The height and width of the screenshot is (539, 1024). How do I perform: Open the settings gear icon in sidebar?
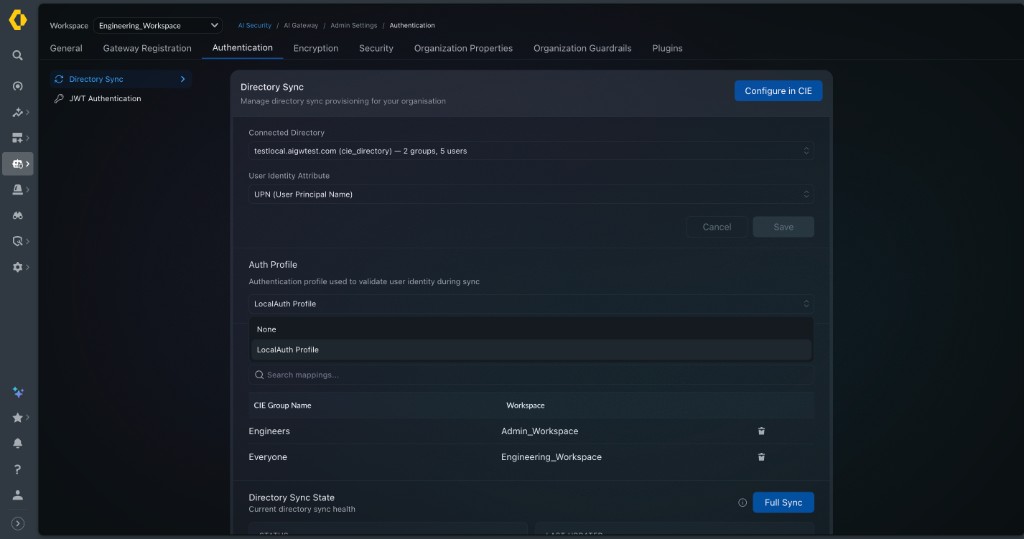(x=18, y=267)
